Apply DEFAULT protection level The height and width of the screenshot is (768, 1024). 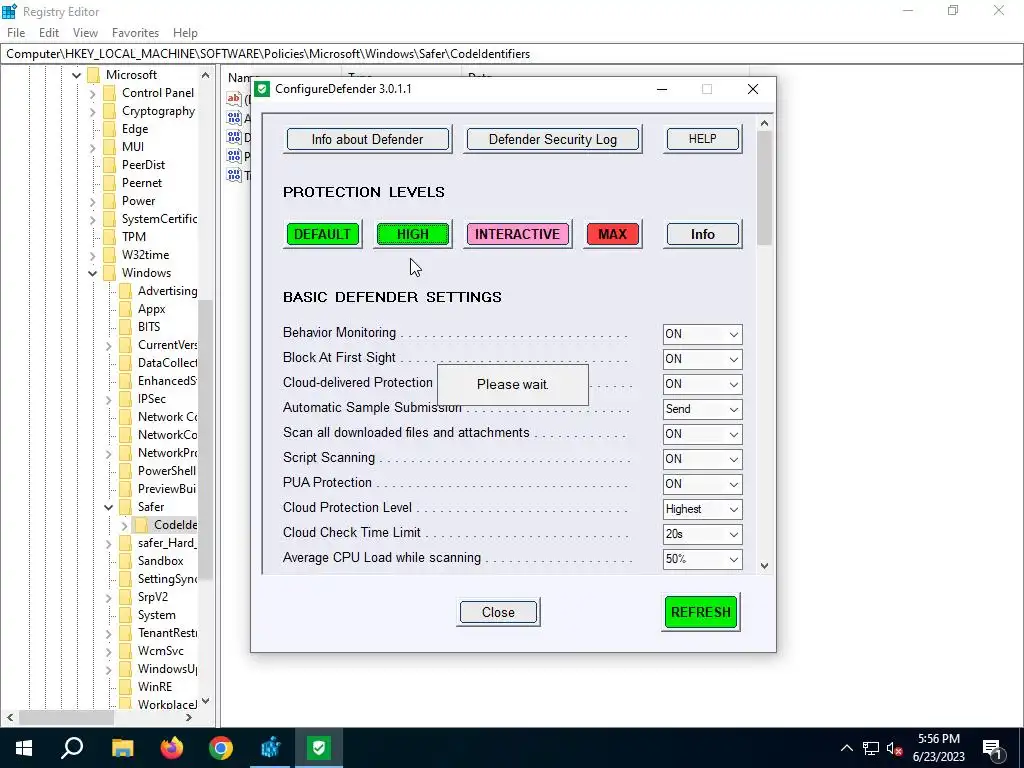[x=322, y=234]
